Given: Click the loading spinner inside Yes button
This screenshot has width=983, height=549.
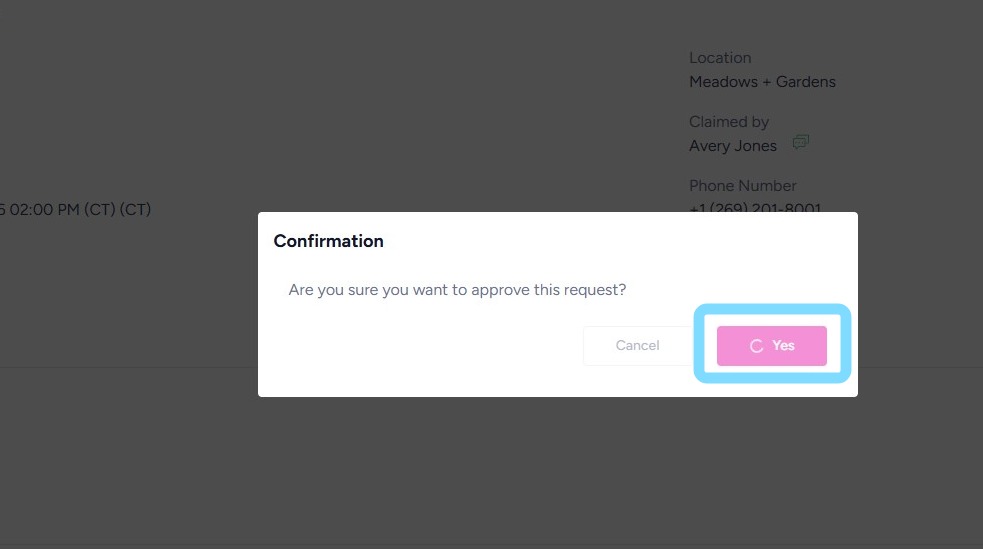Looking at the screenshot, I should 756,346.
